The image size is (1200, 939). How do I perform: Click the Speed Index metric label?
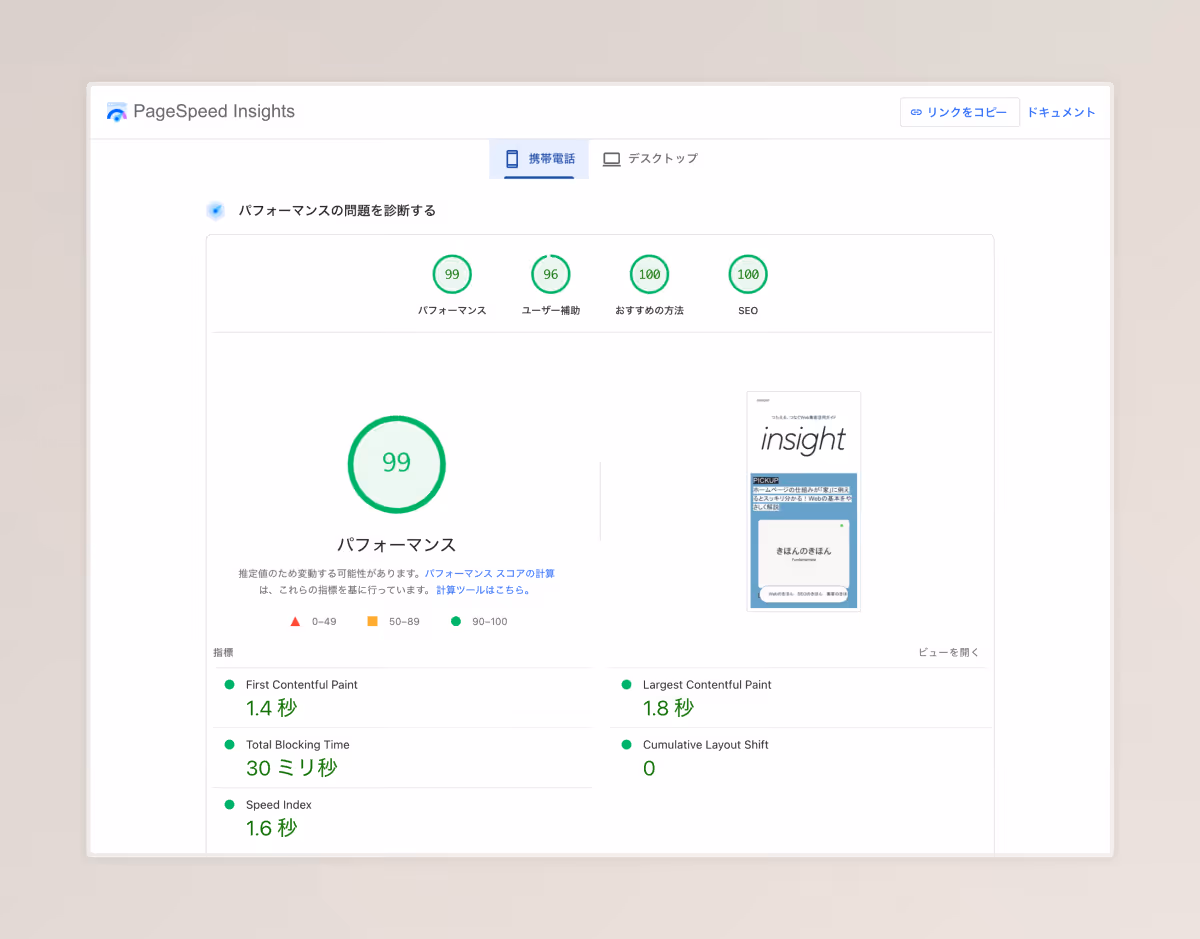(278, 805)
